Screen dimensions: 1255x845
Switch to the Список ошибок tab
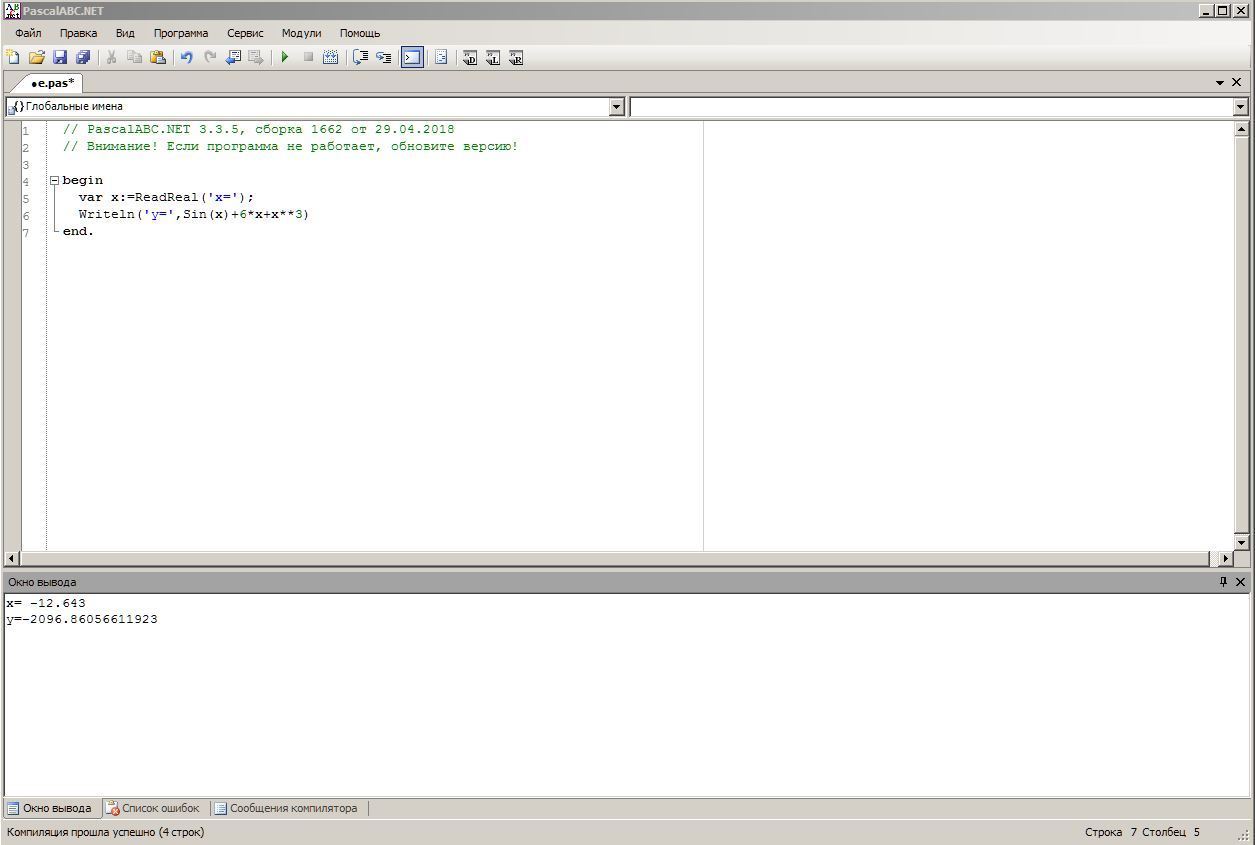click(154, 808)
